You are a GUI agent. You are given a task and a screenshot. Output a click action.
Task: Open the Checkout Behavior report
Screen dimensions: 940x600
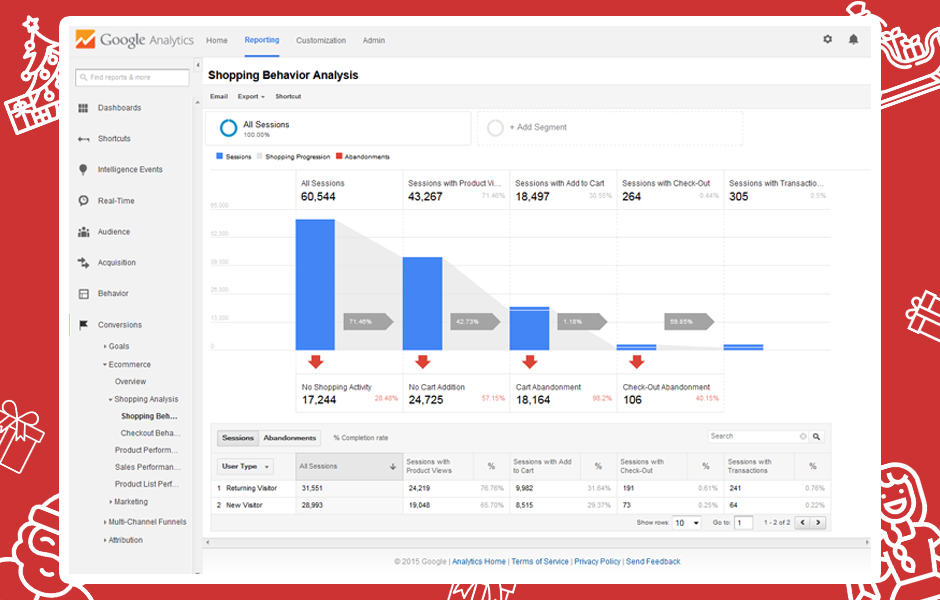[x=150, y=433]
